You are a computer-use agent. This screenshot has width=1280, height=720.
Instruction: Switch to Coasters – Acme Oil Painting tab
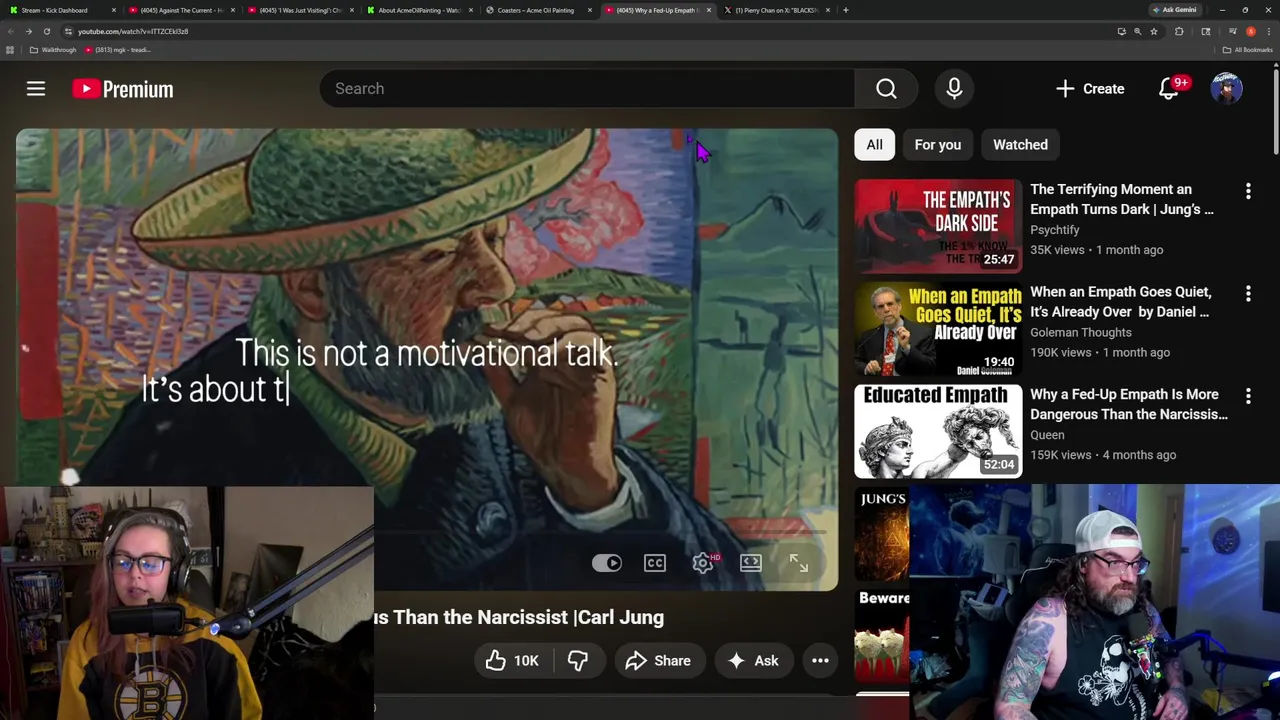(x=539, y=10)
